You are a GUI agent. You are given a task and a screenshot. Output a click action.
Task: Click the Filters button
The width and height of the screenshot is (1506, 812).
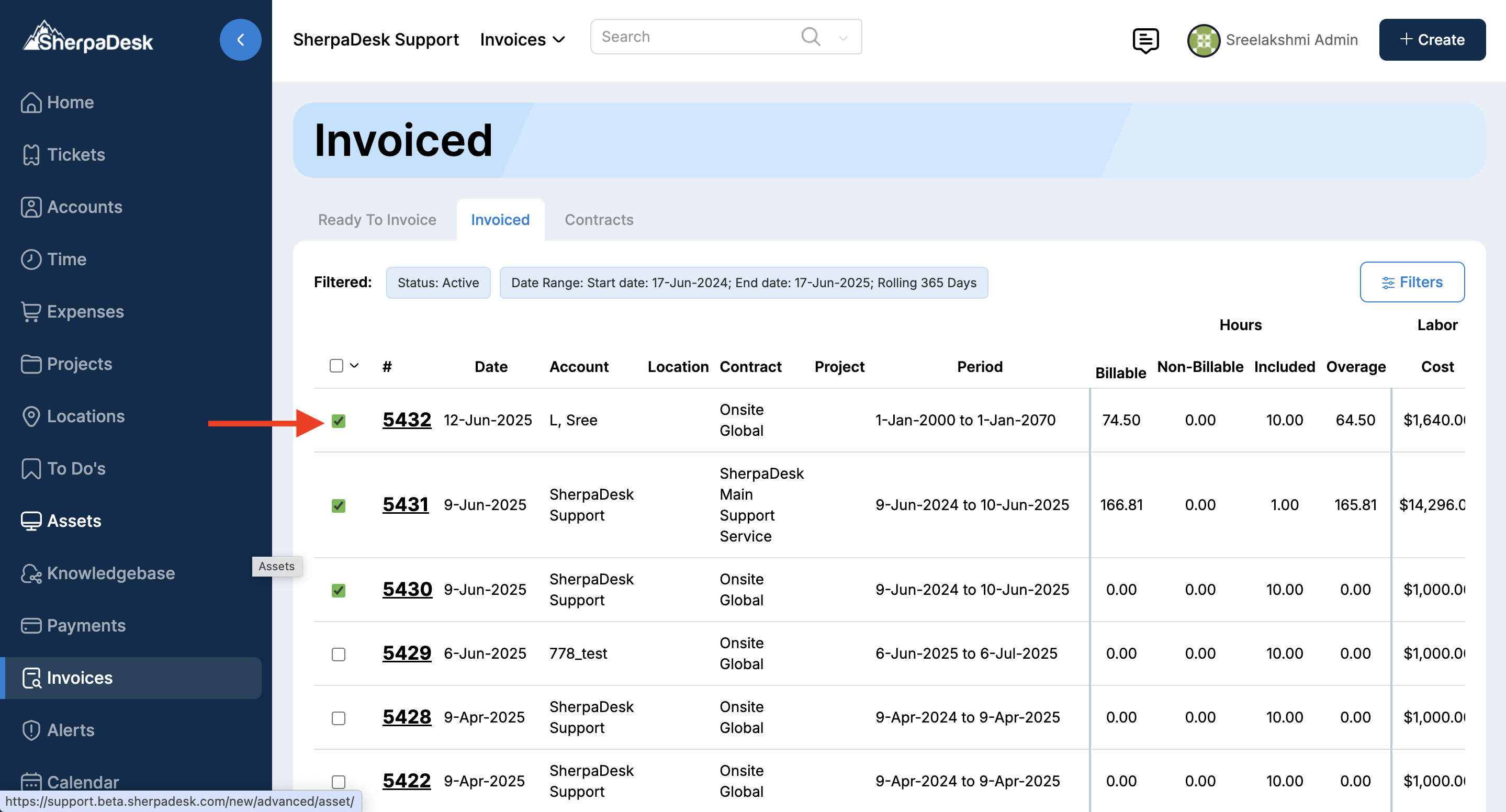(x=1411, y=283)
